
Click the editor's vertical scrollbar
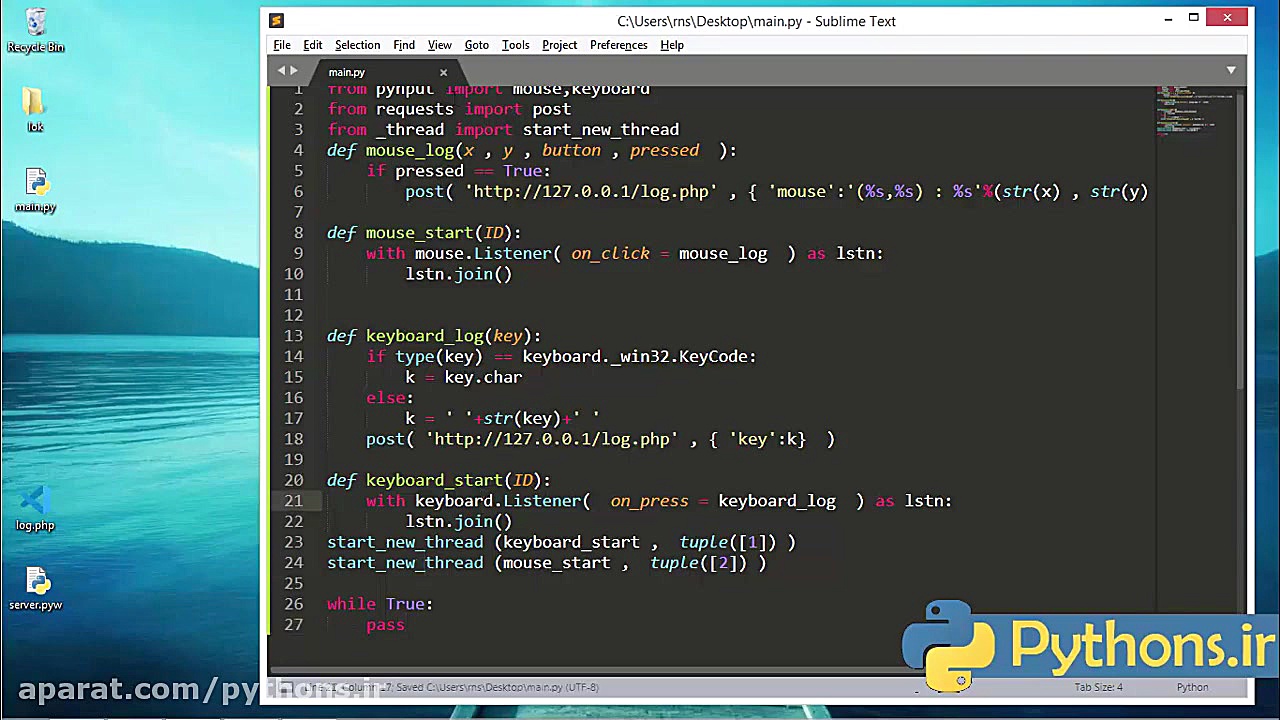point(1241,240)
